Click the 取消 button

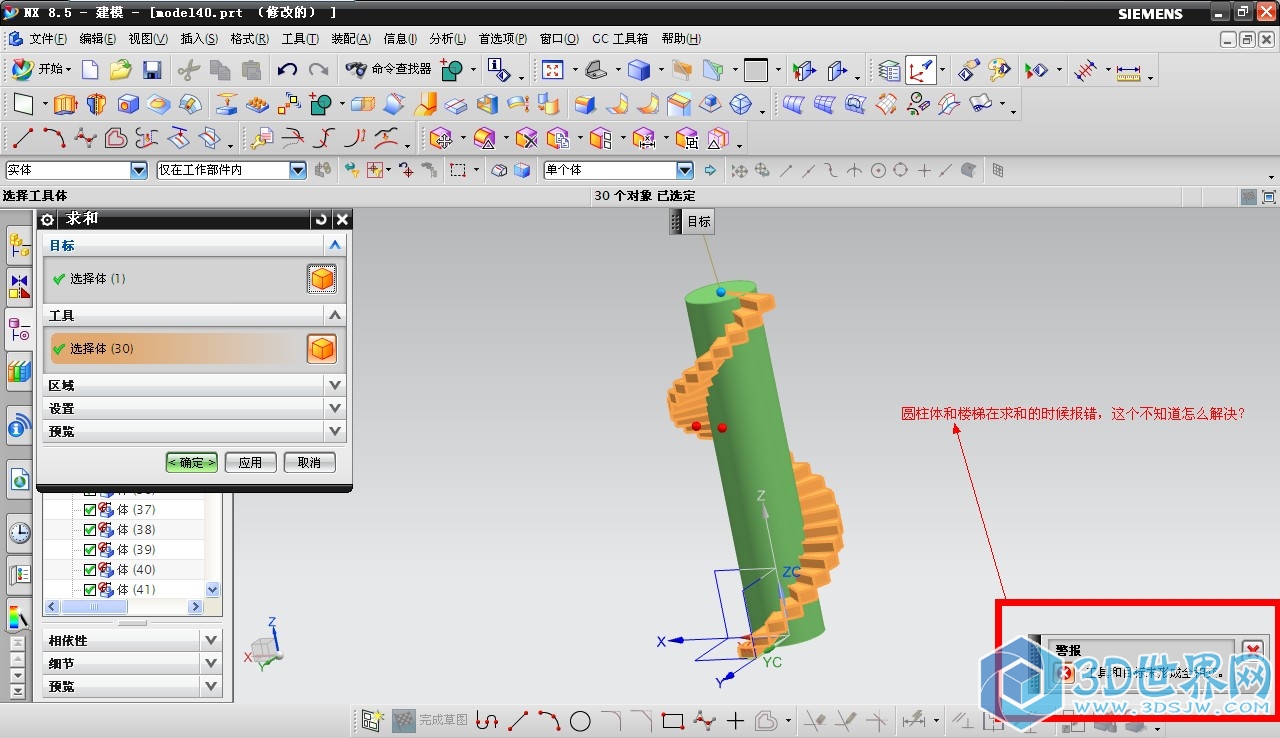tap(310, 463)
